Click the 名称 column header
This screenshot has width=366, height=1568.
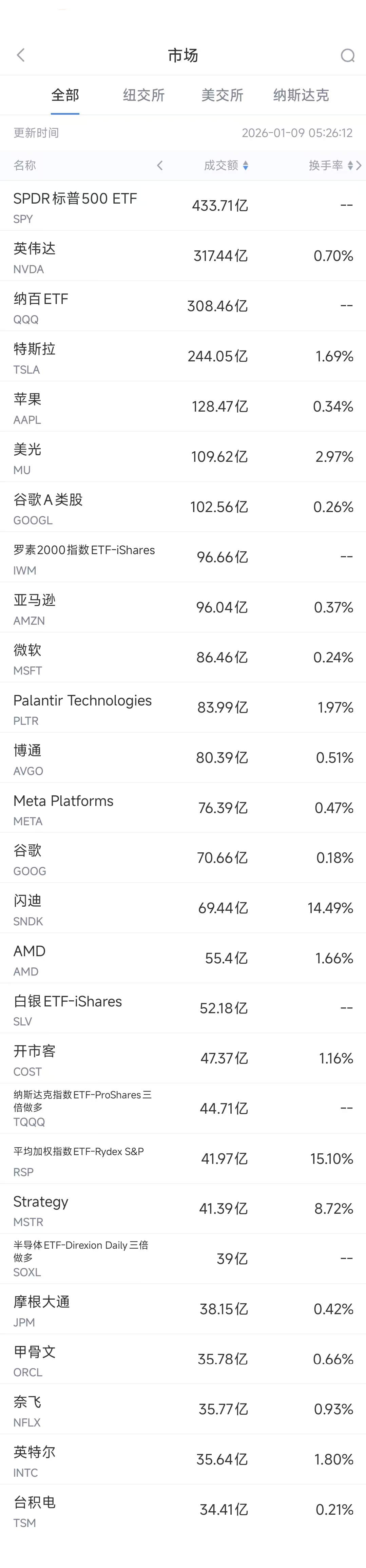[25, 166]
